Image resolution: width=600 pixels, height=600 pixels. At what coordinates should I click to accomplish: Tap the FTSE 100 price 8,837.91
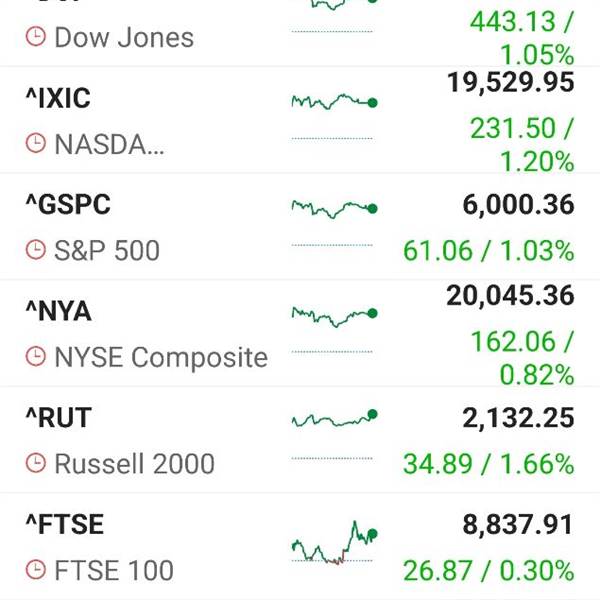tap(518, 525)
